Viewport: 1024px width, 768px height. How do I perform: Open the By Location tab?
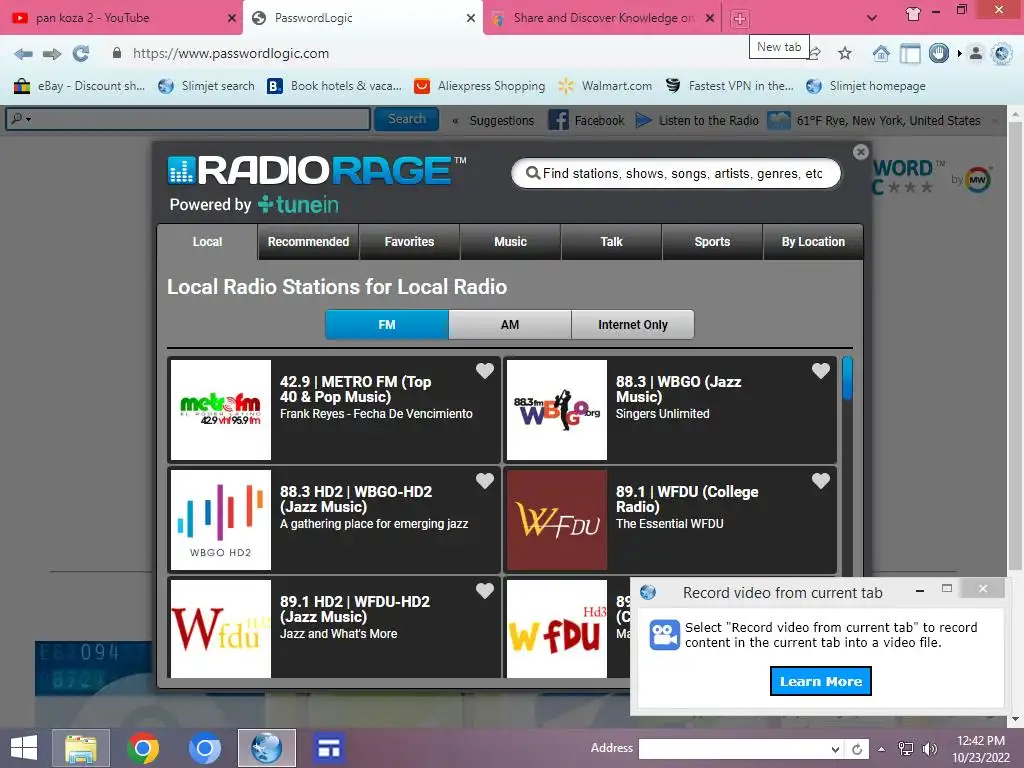tap(813, 242)
